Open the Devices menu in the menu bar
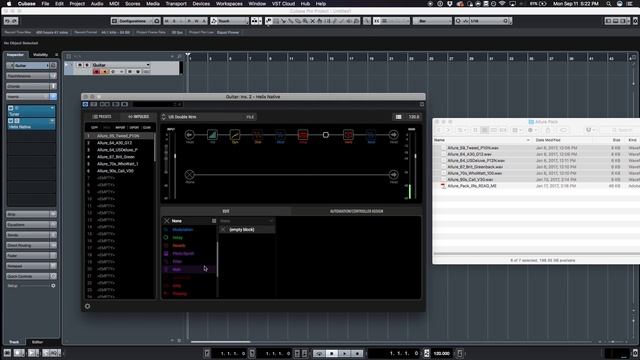640x360 pixels. click(201, 3)
